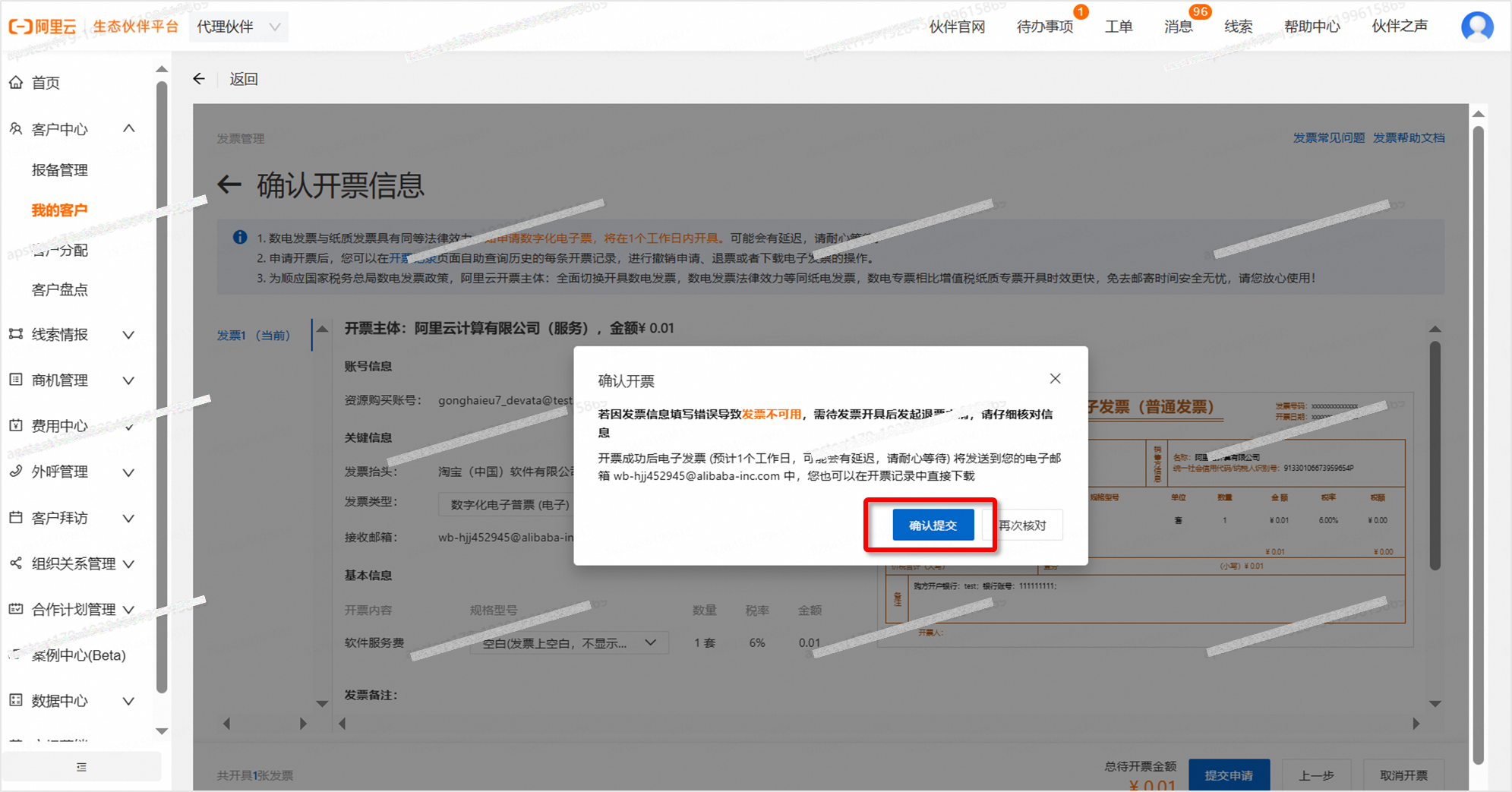Open 工单 in top navigation

pyautogui.click(x=1119, y=27)
